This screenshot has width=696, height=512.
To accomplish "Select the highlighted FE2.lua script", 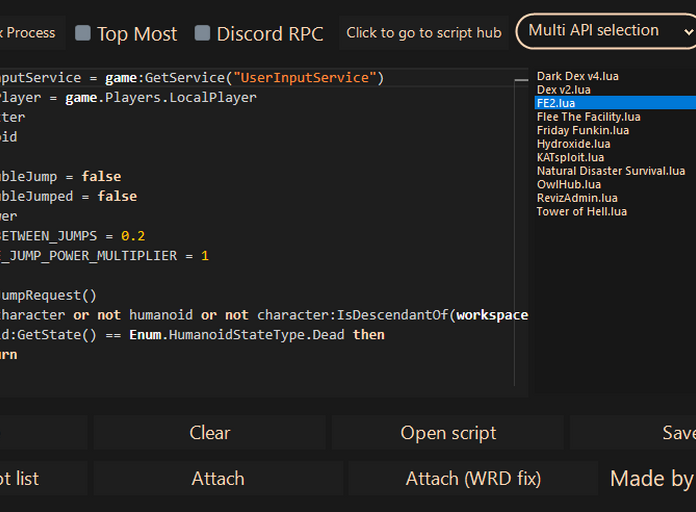I will (556, 103).
